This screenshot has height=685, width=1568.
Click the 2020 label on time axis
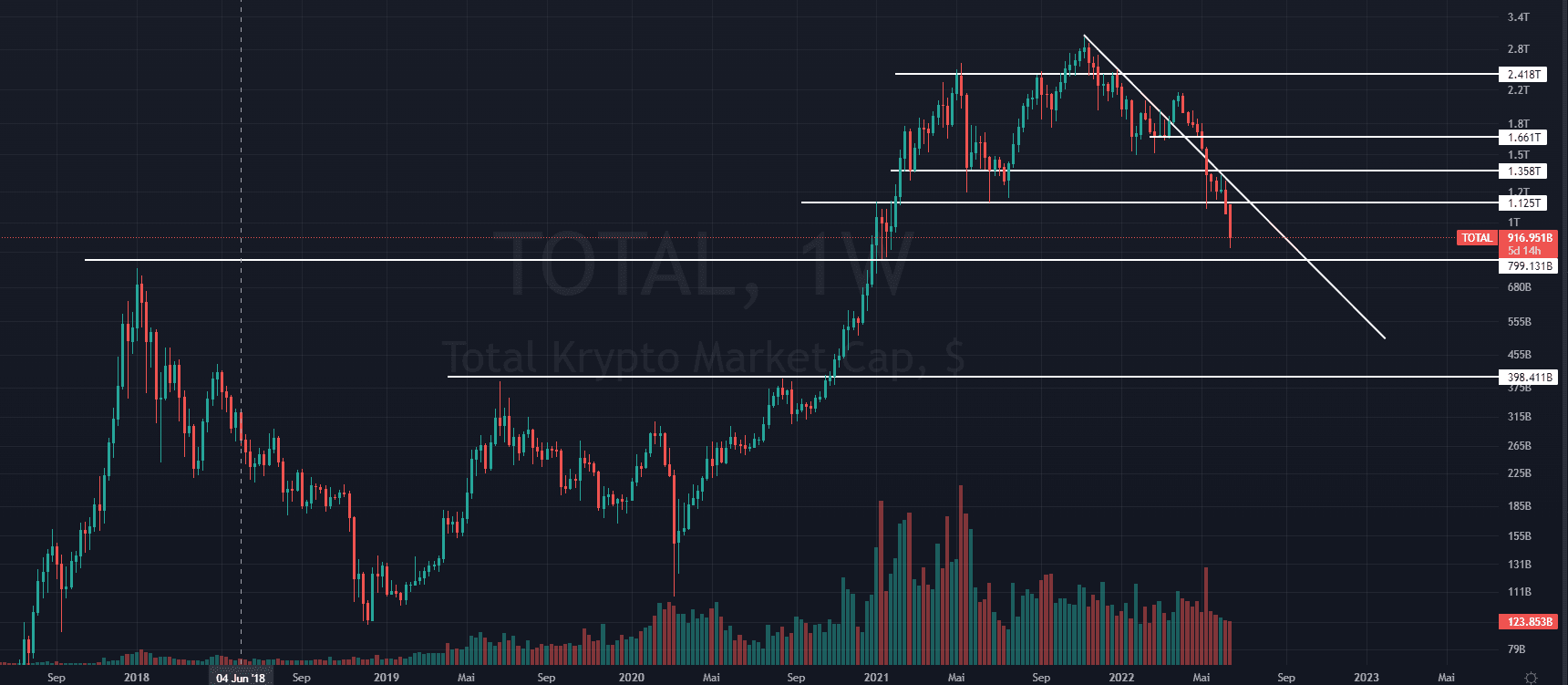(631, 678)
